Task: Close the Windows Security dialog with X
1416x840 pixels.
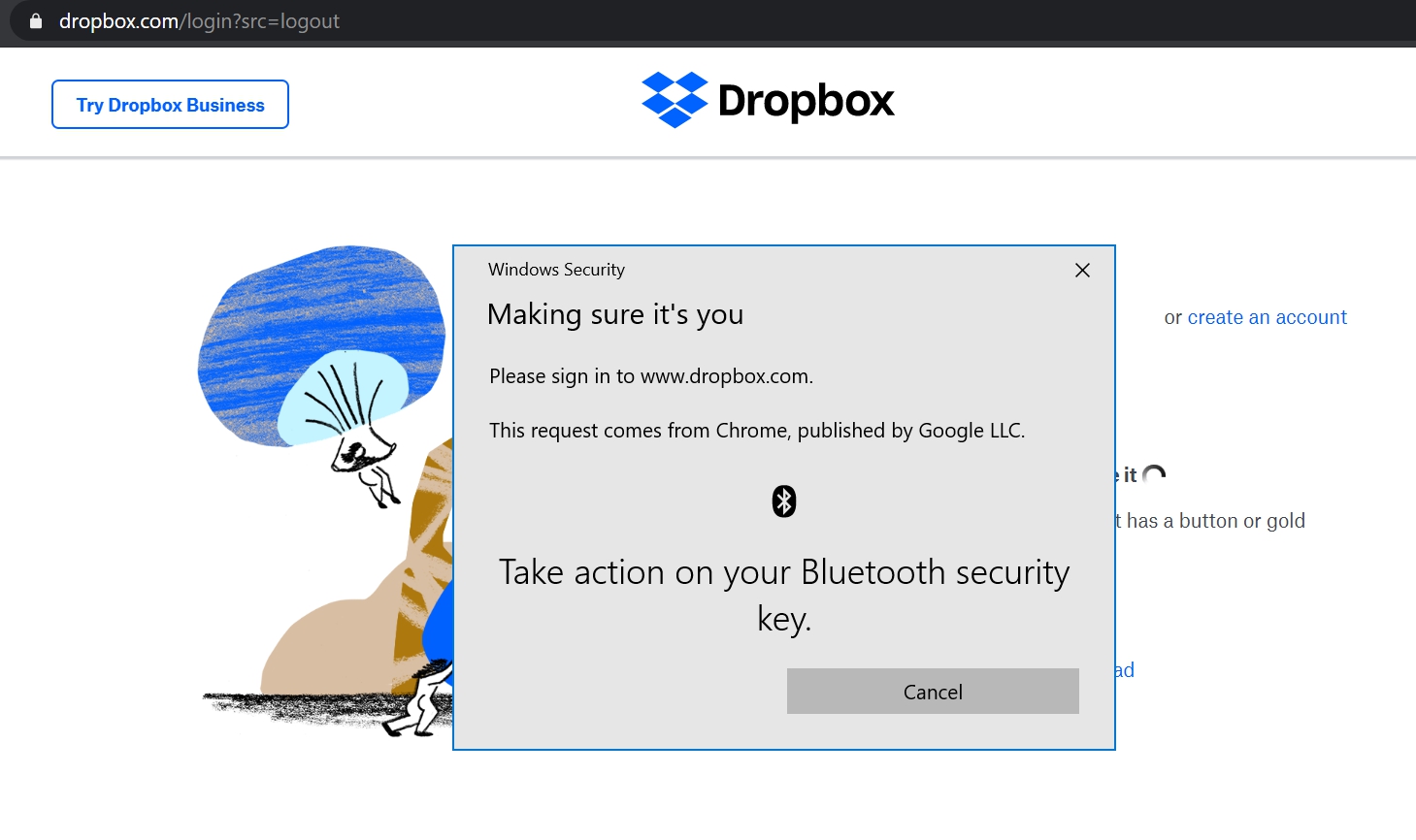Action: point(1082,271)
